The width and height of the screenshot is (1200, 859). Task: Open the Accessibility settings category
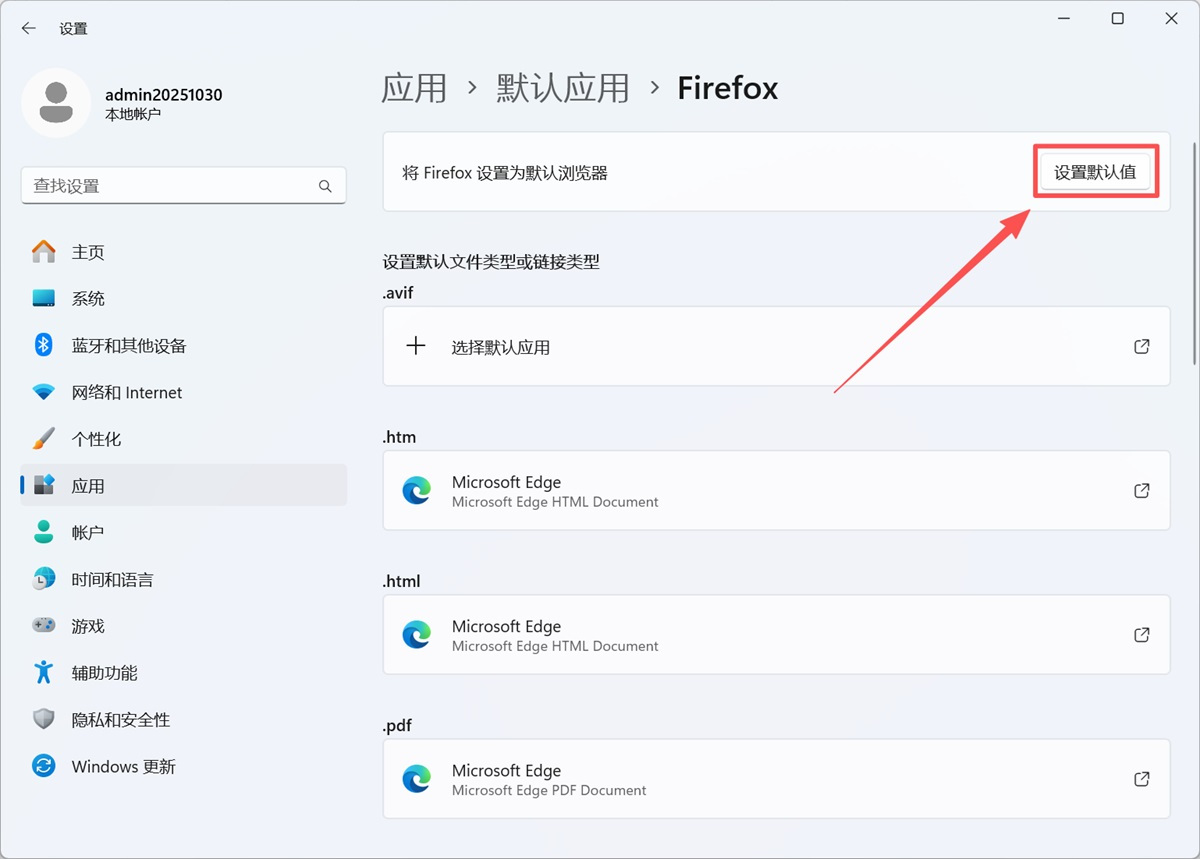tap(104, 673)
